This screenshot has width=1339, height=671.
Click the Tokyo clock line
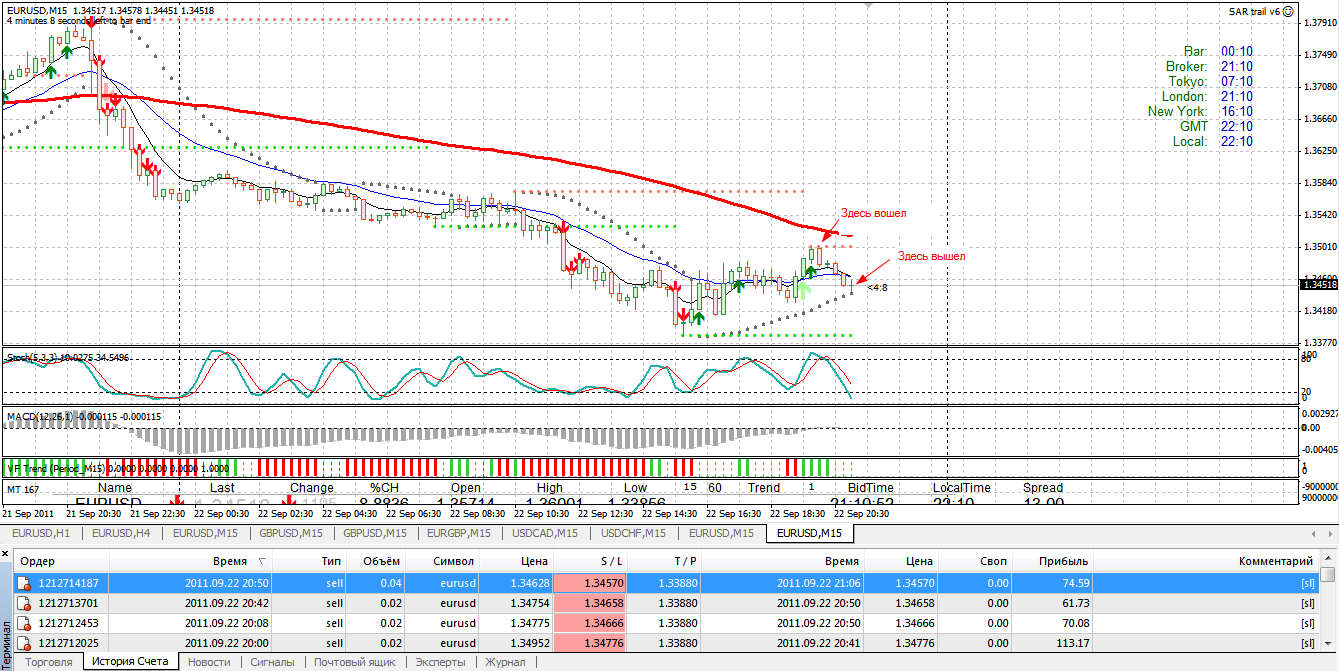coord(1210,81)
